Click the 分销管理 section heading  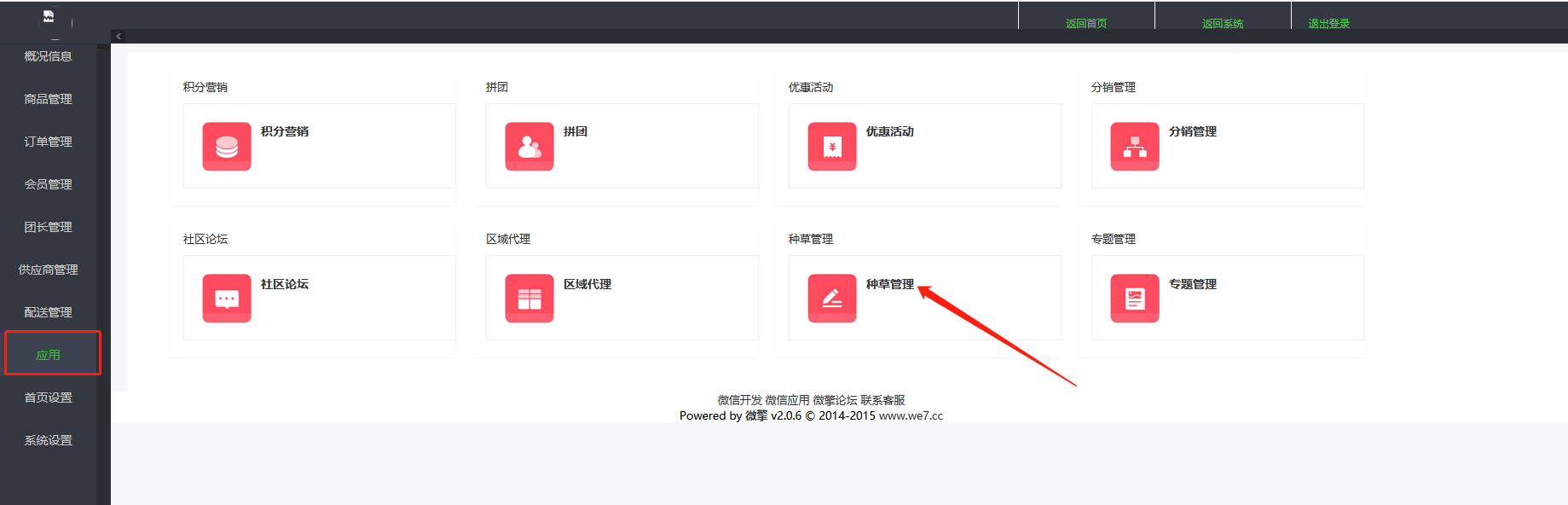coord(1114,87)
